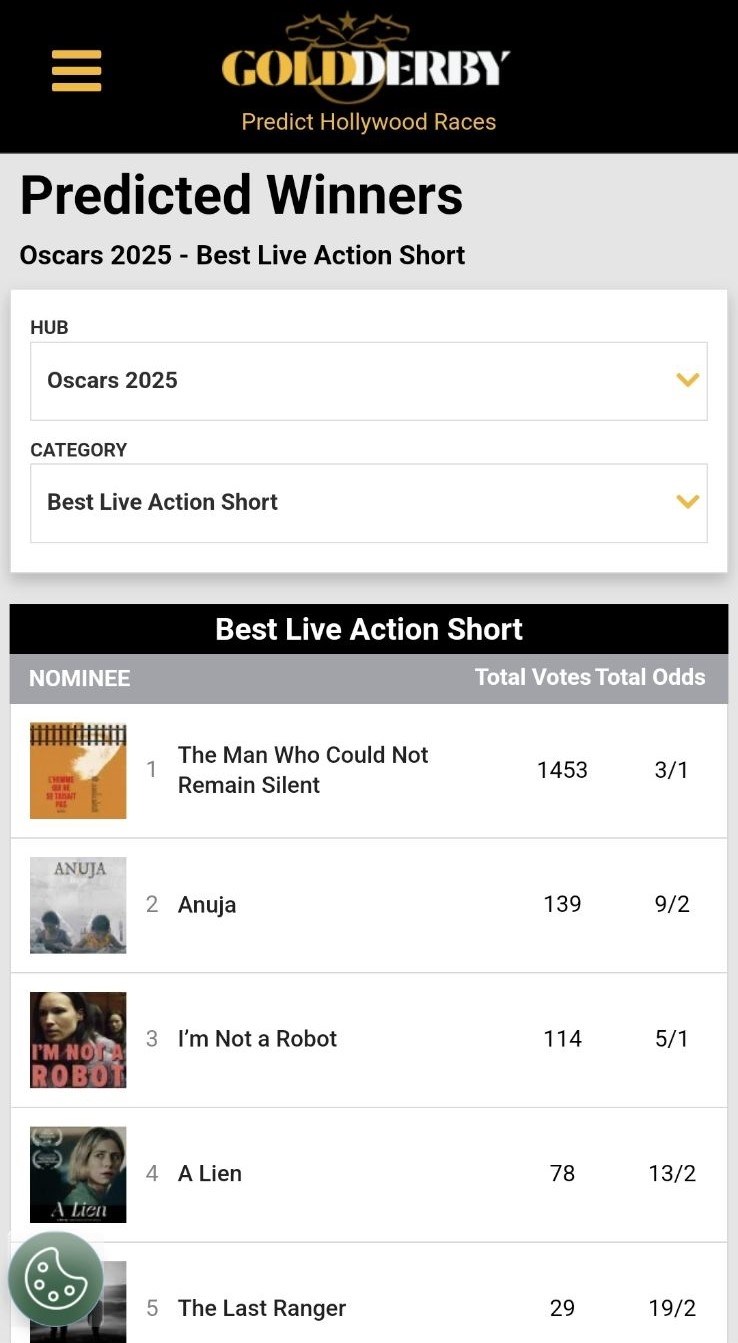
Task: Open the Best Live Action Short category dropdown
Action: [x=368, y=503]
